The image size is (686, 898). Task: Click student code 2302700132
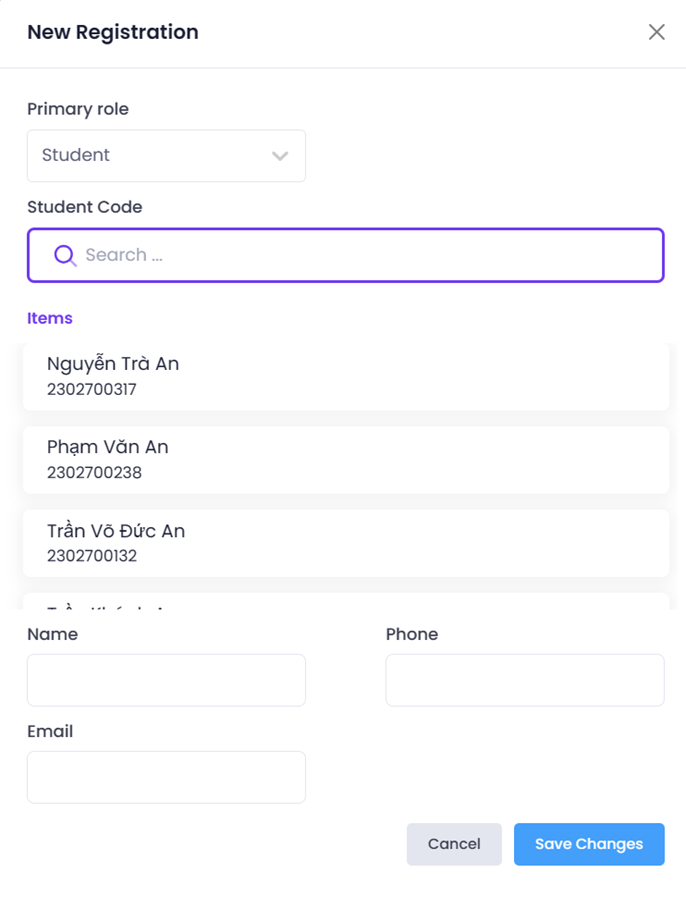point(92,556)
